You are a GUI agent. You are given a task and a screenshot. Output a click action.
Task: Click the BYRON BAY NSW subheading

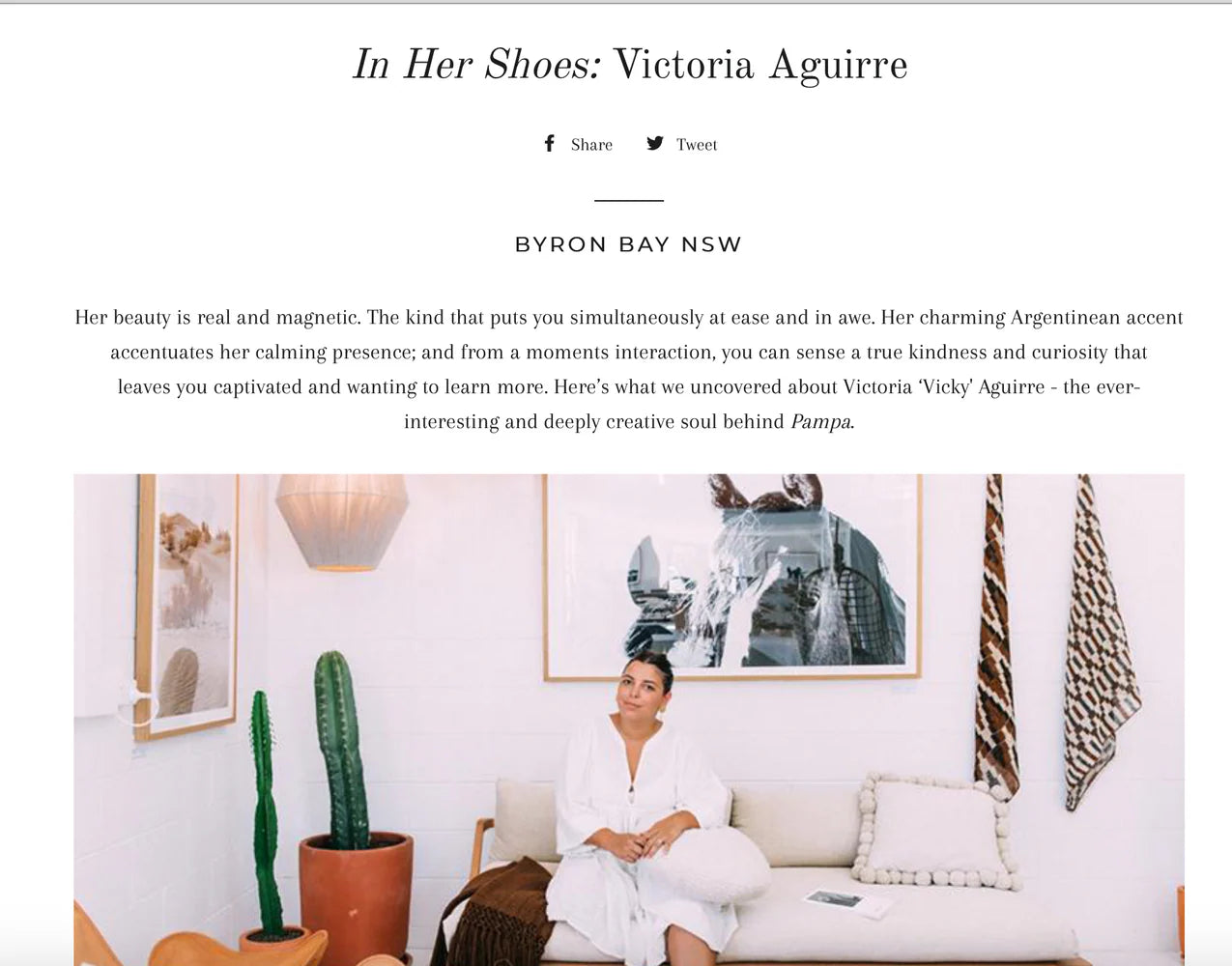point(628,244)
